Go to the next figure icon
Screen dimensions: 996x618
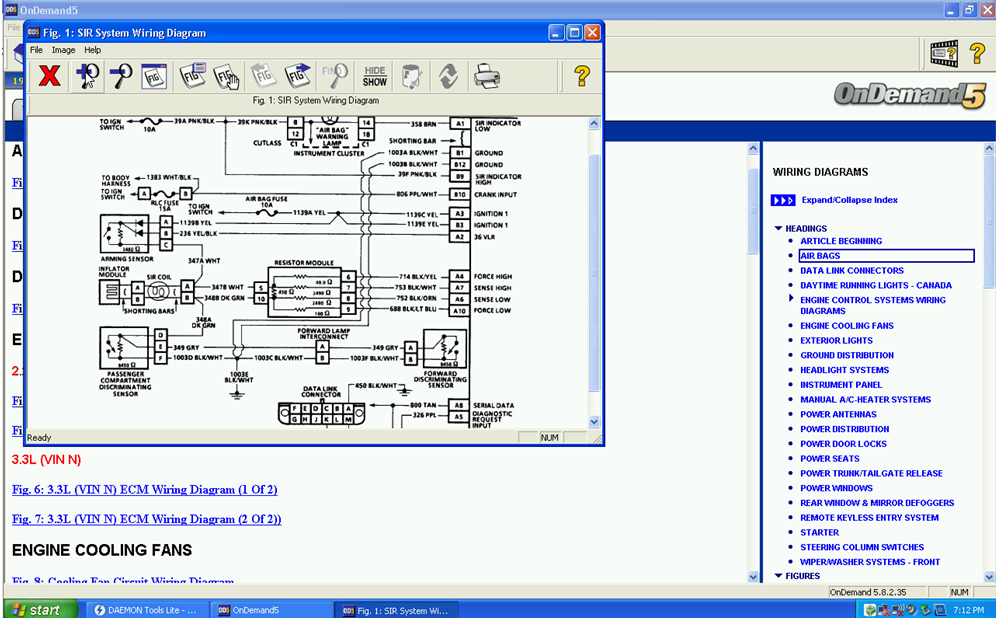297,76
